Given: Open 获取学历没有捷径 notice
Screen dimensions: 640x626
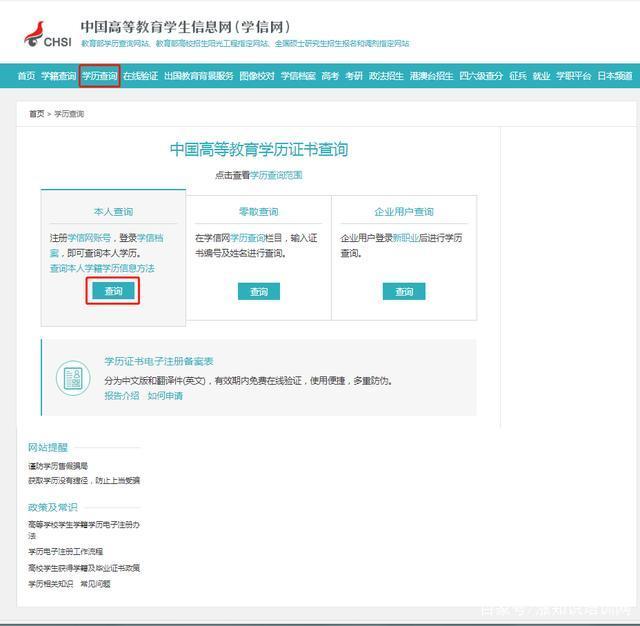Looking at the screenshot, I should click(84, 480).
